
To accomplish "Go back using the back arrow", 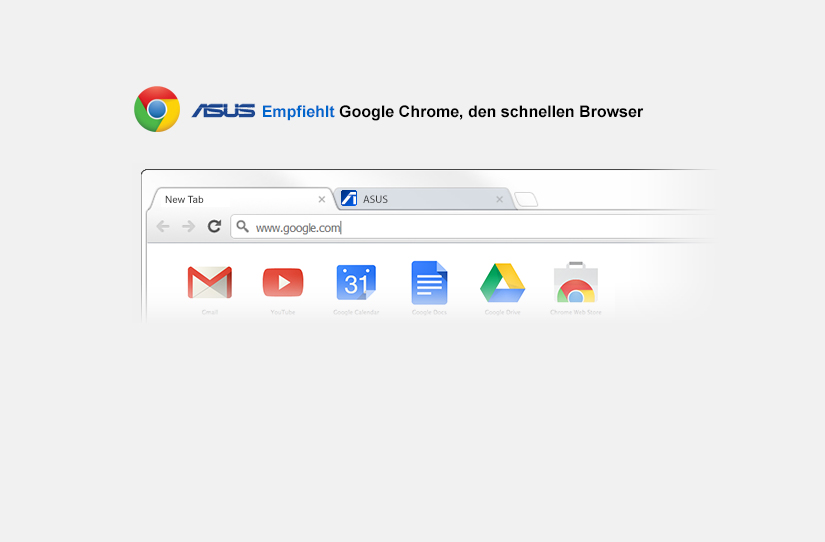I will pos(163,226).
